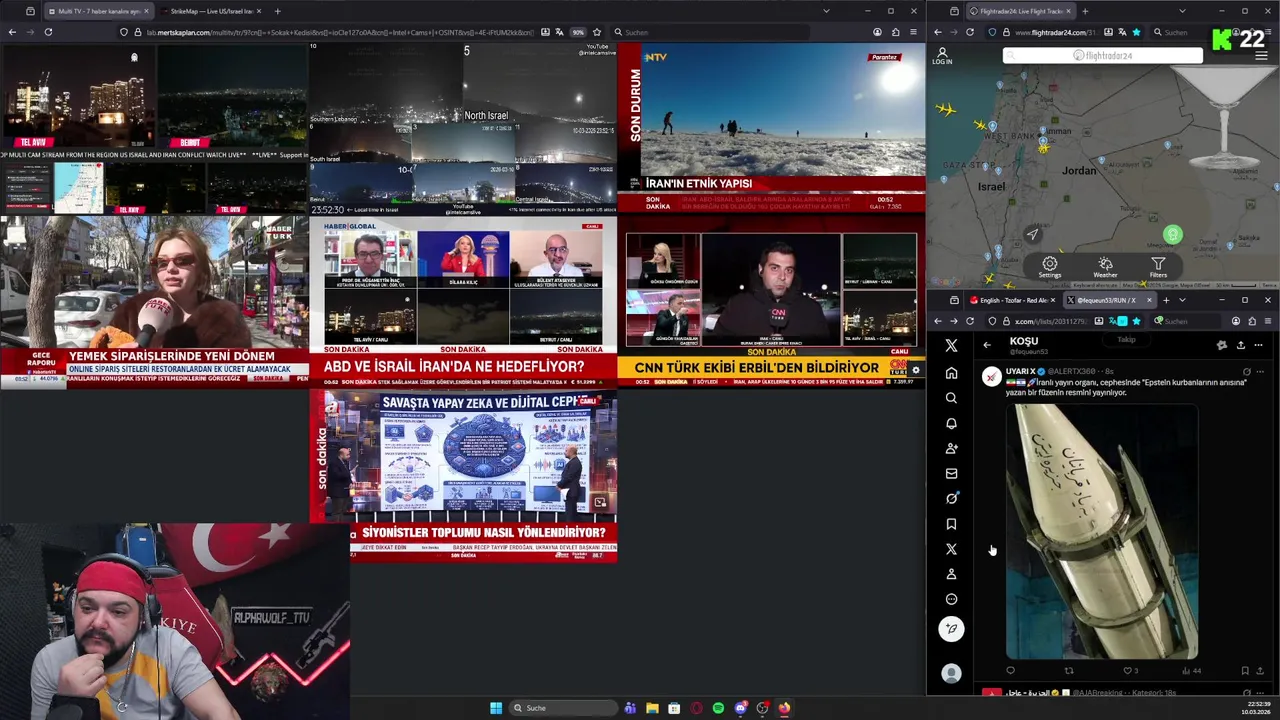Open X bookmarks sidebar icon
Screen dimensions: 1280x720
pos(951,524)
